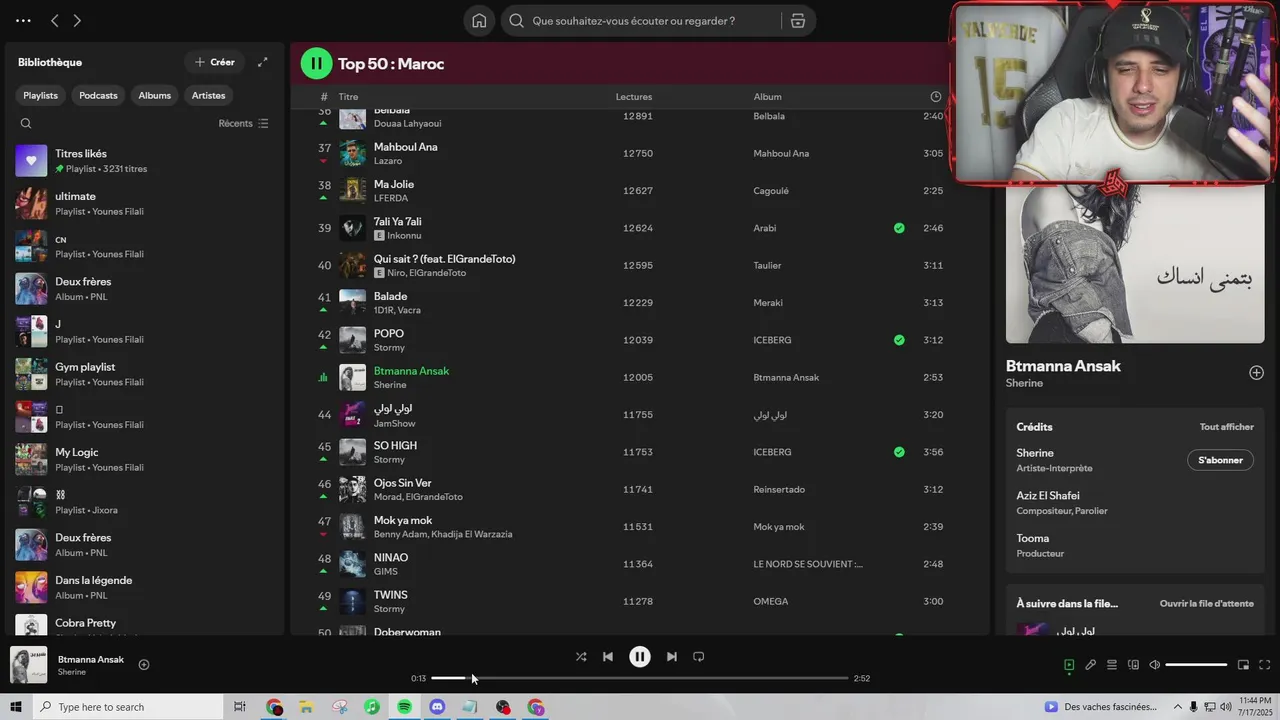The height and width of the screenshot is (720, 1280).
Task: Open the album link Meraki
Action: click(x=768, y=303)
